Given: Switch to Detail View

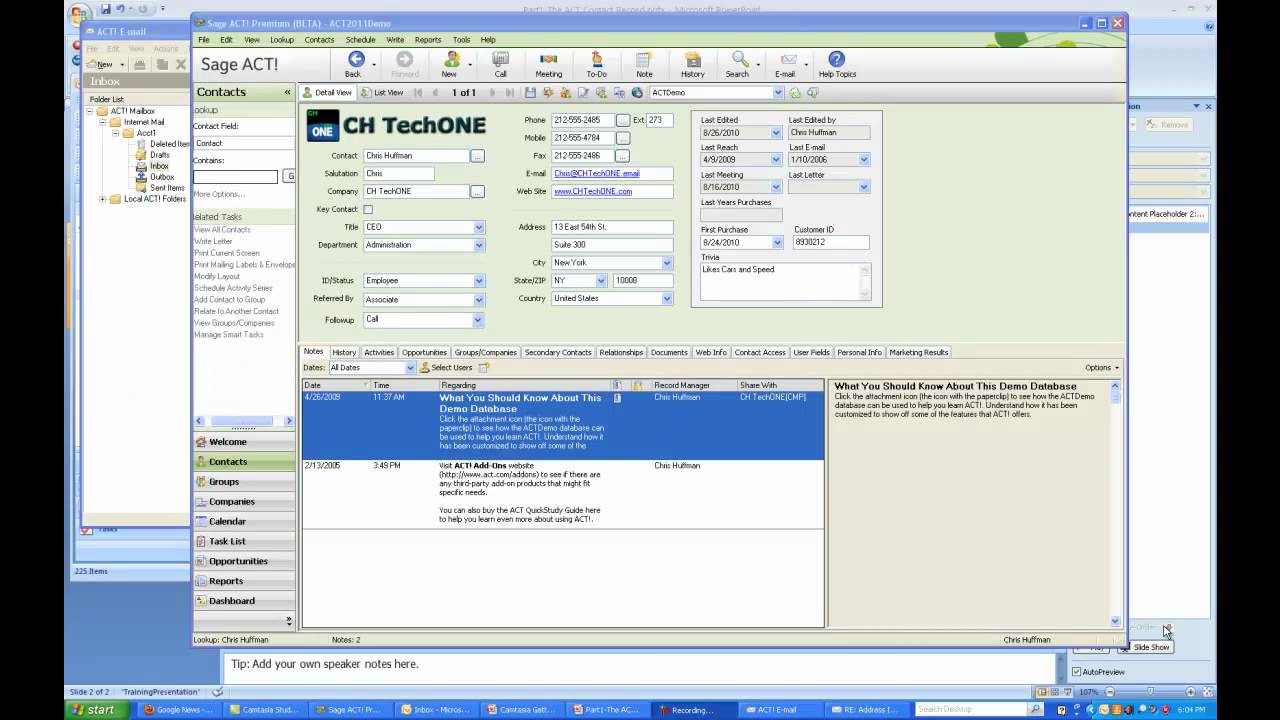Looking at the screenshot, I should 328,93.
